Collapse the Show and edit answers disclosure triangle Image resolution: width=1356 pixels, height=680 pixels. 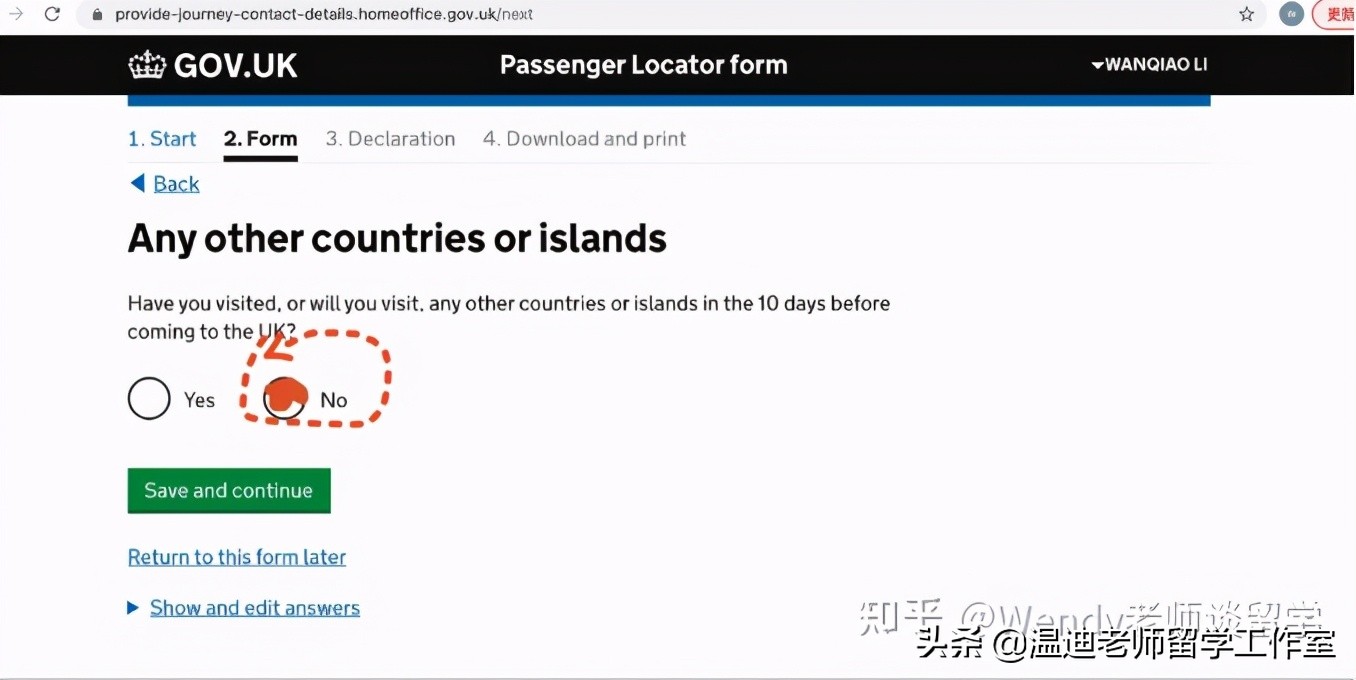[133, 606]
